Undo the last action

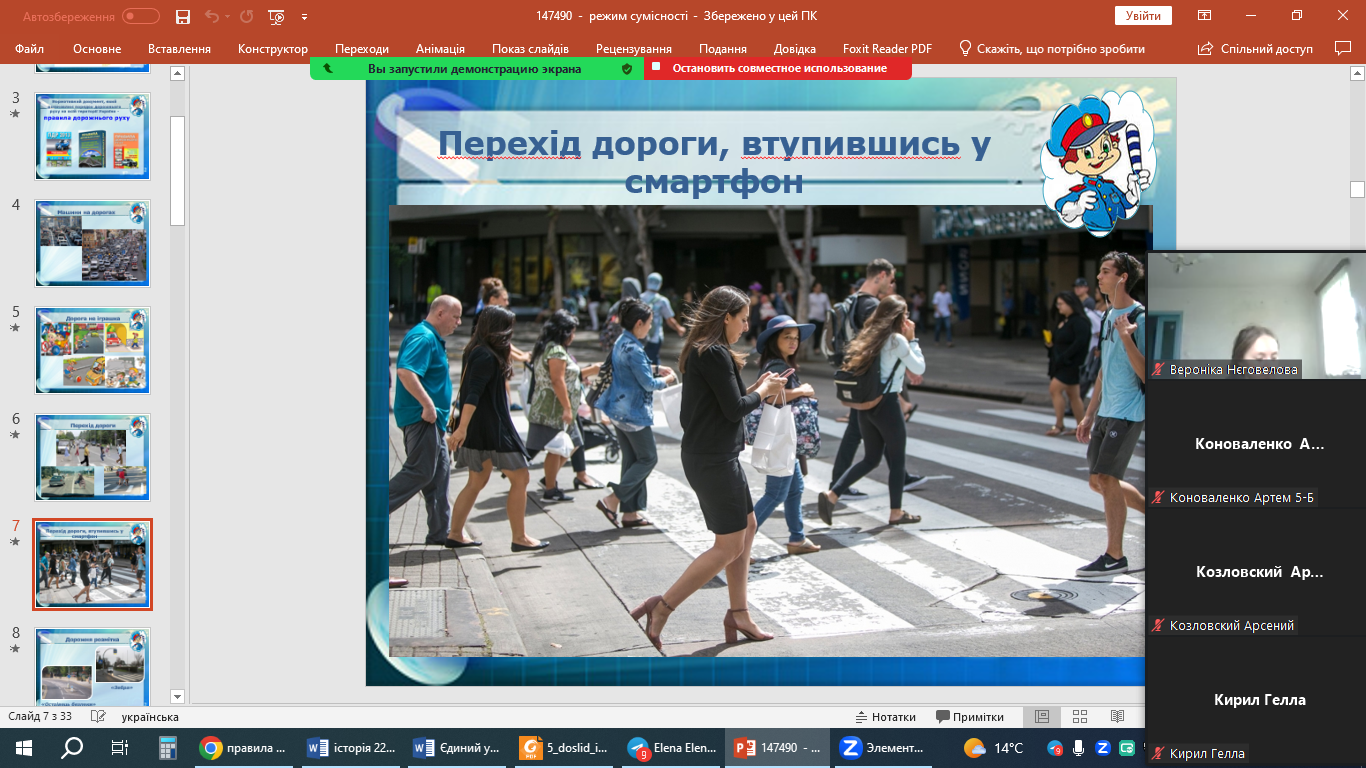point(211,16)
